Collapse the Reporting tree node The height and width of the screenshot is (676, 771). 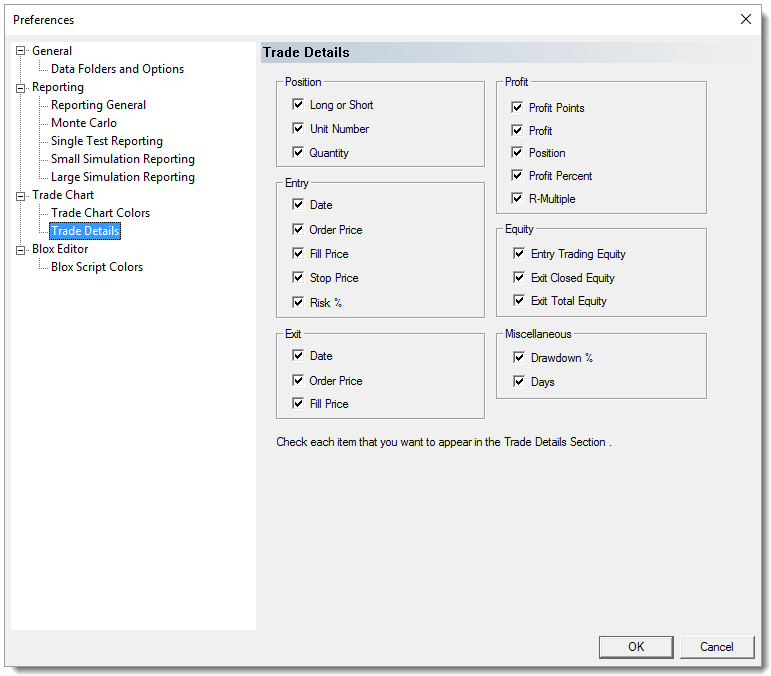tap(20, 87)
